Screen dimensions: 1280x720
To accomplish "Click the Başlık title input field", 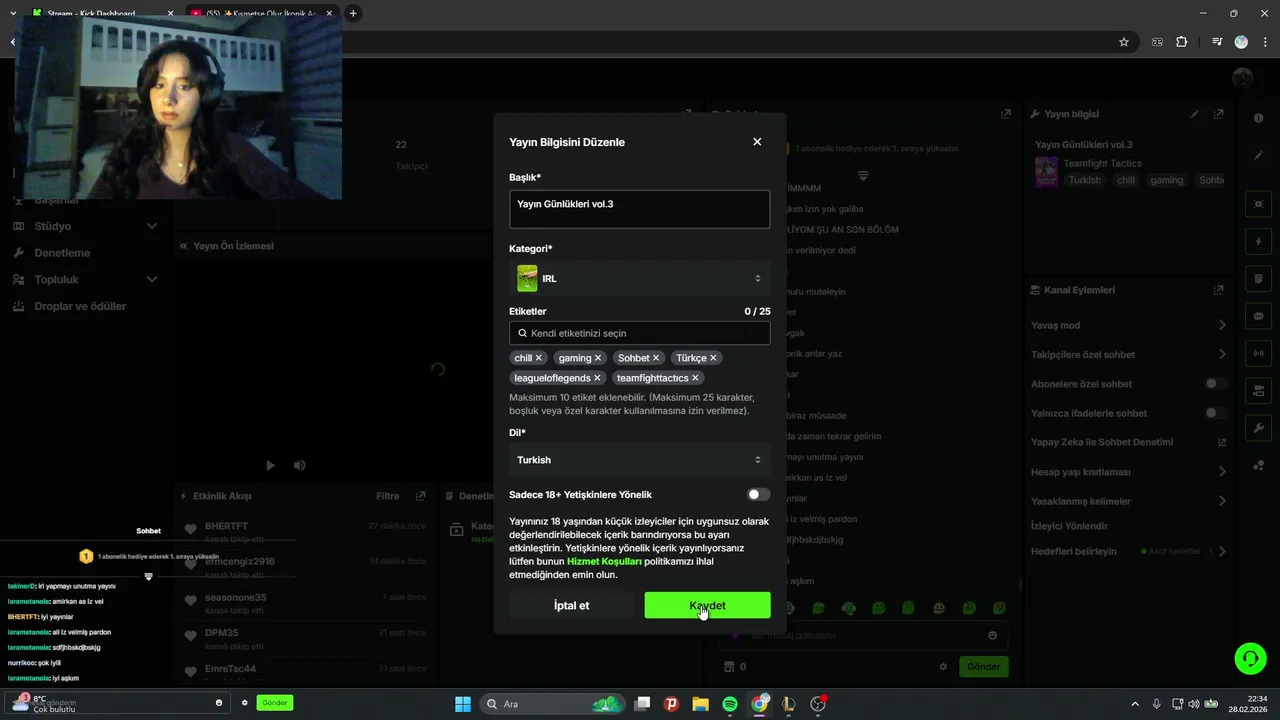I will (x=640, y=209).
